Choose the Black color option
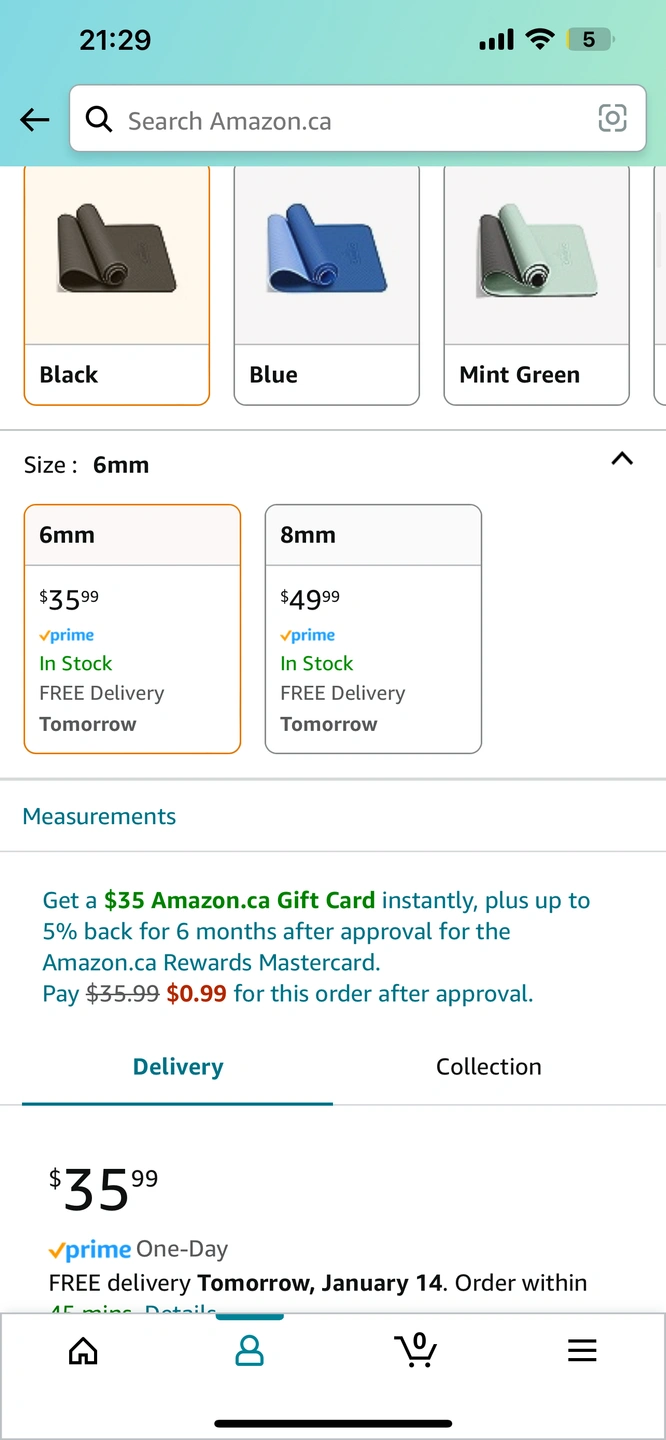Screen dimensions: 666x1440 pyautogui.click(x=117, y=285)
